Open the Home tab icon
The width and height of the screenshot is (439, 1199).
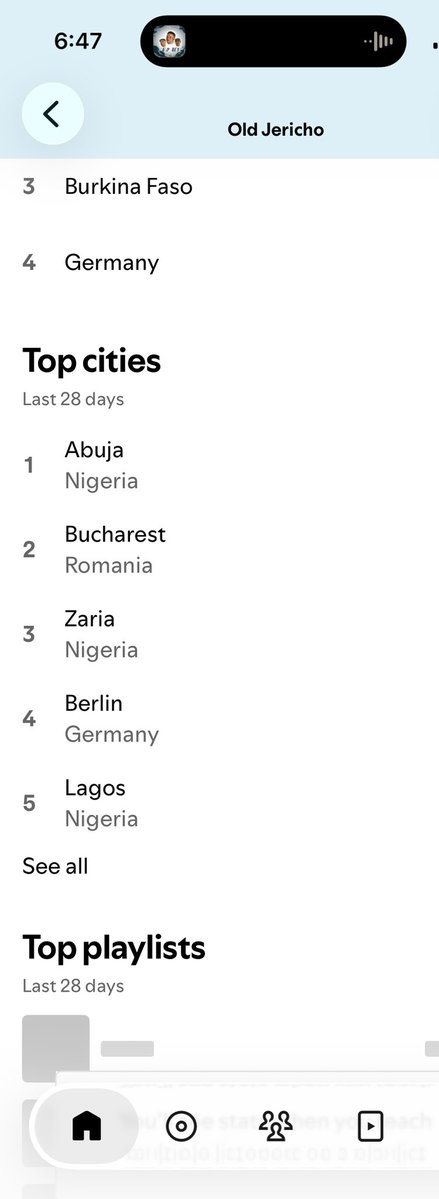86,1126
